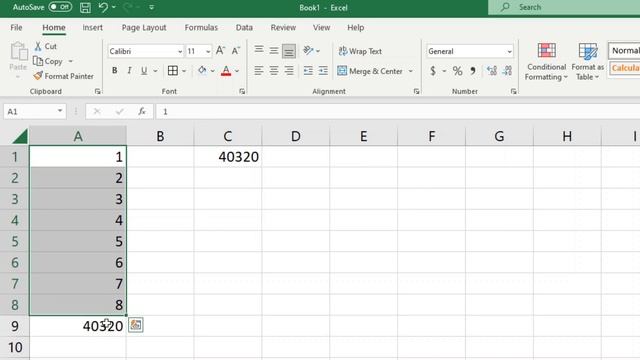
Task: Open the Formulas tab
Action: tap(201, 27)
